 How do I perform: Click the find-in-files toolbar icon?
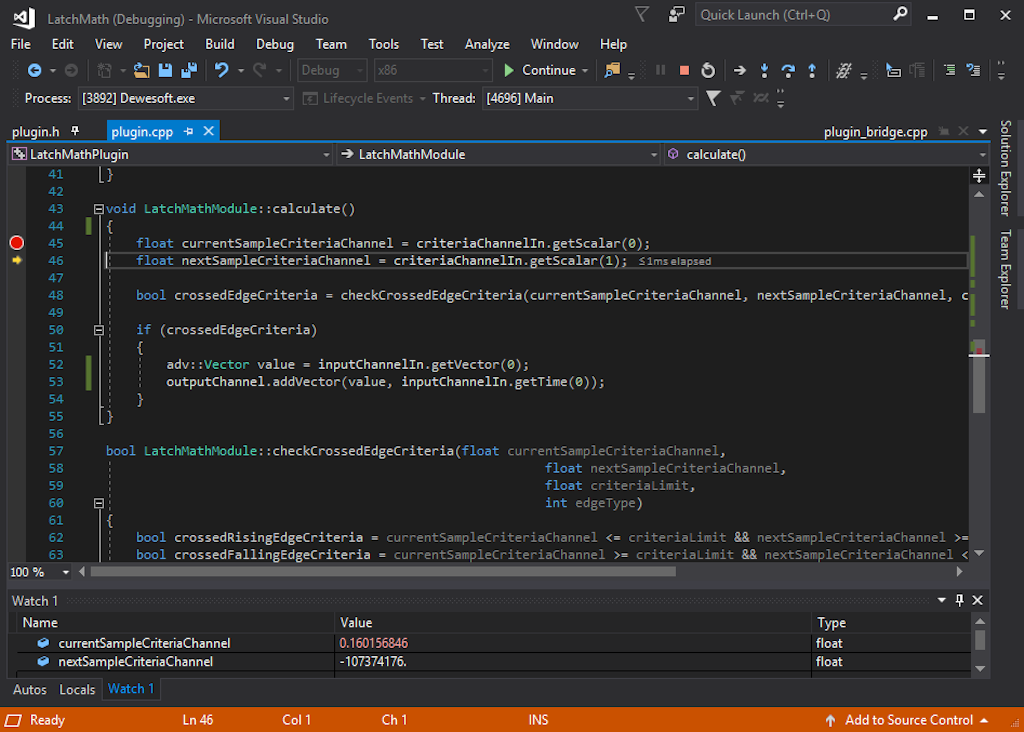[x=612, y=71]
